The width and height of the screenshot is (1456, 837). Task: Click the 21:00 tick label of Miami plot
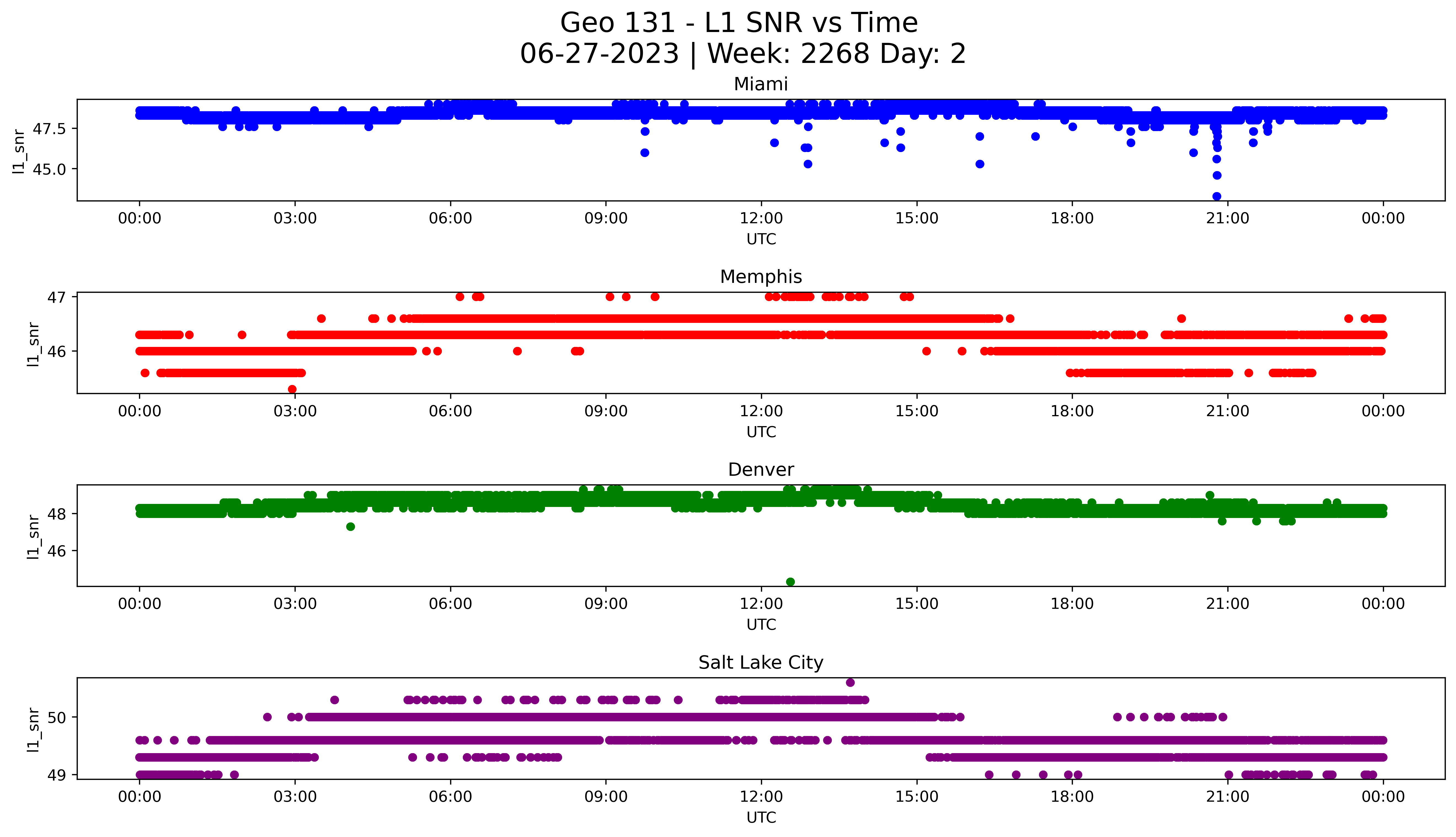(1228, 219)
